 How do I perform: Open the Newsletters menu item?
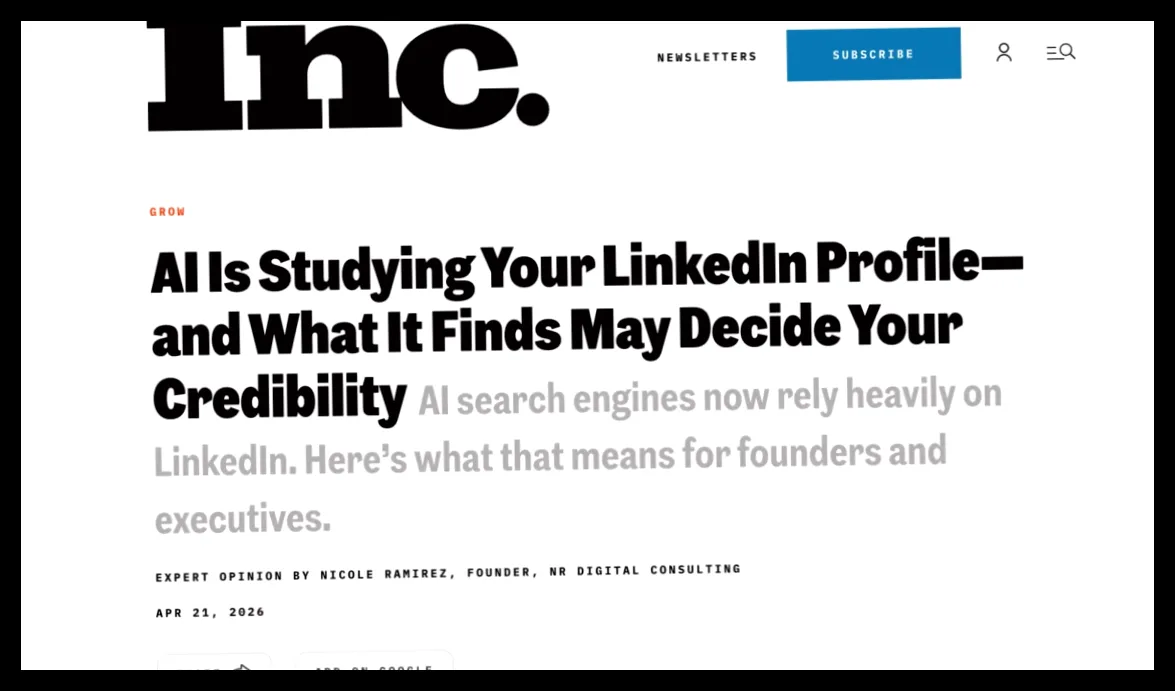click(x=707, y=57)
